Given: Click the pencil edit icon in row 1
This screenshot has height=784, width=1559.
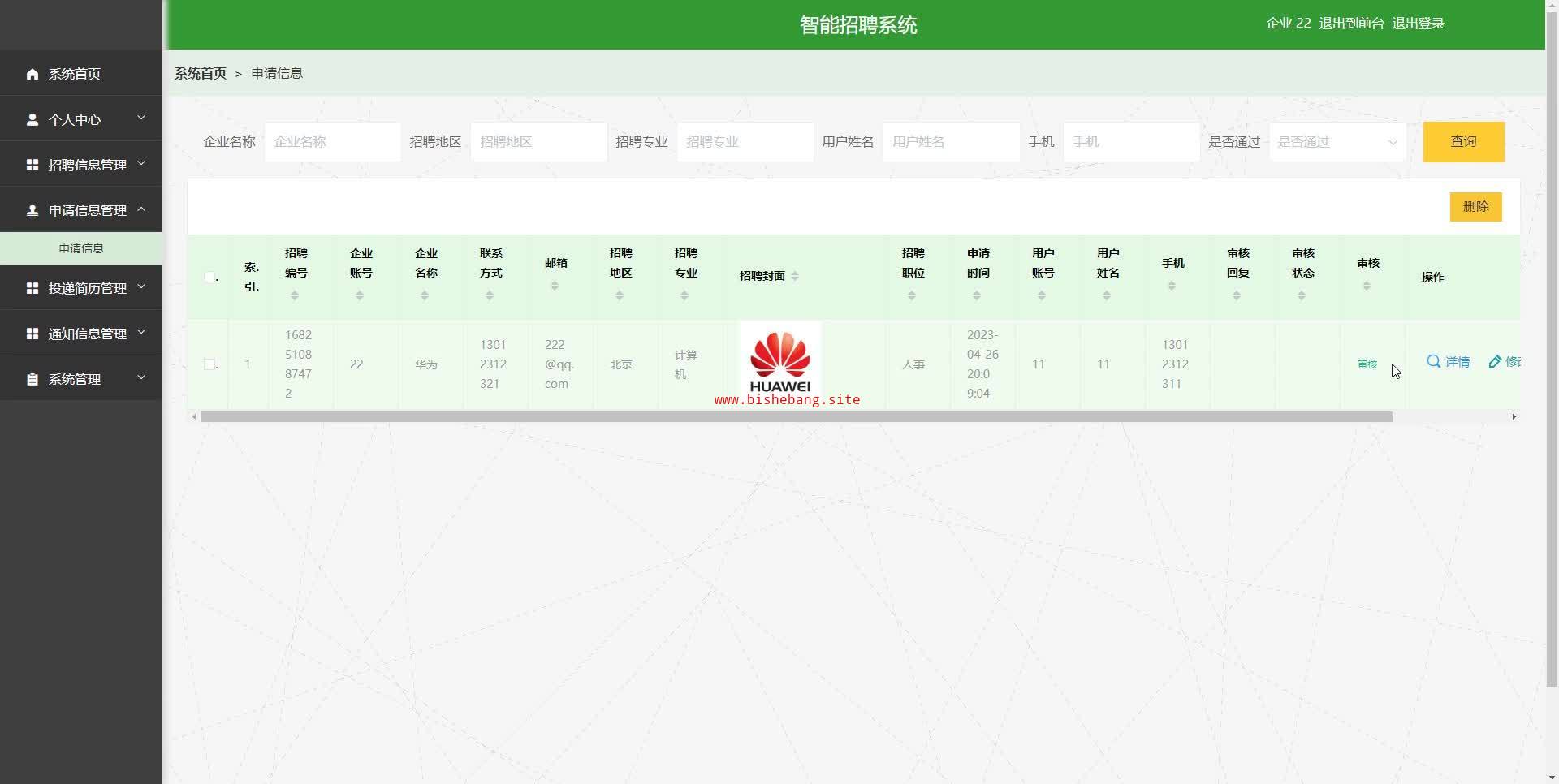Looking at the screenshot, I should [x=1495, y=362].
